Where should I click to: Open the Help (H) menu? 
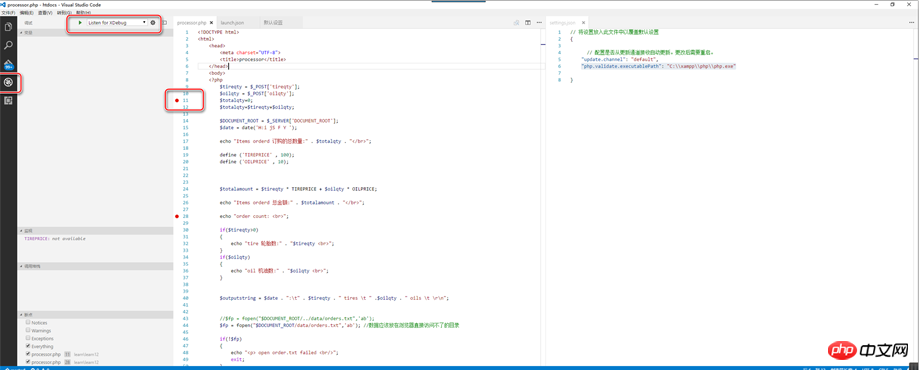(x=83, y=12)
